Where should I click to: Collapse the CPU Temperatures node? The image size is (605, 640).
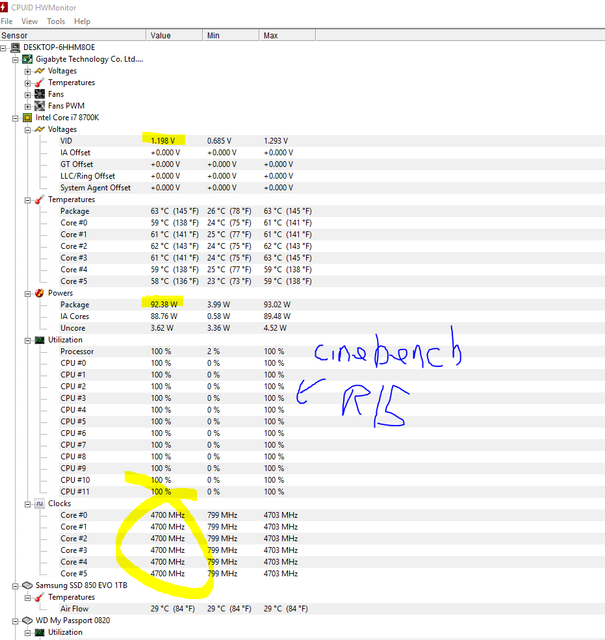pos(27,200)
